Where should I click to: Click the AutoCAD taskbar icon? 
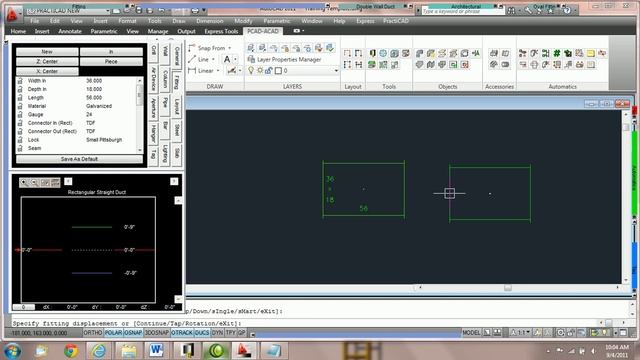click(244, 350)
